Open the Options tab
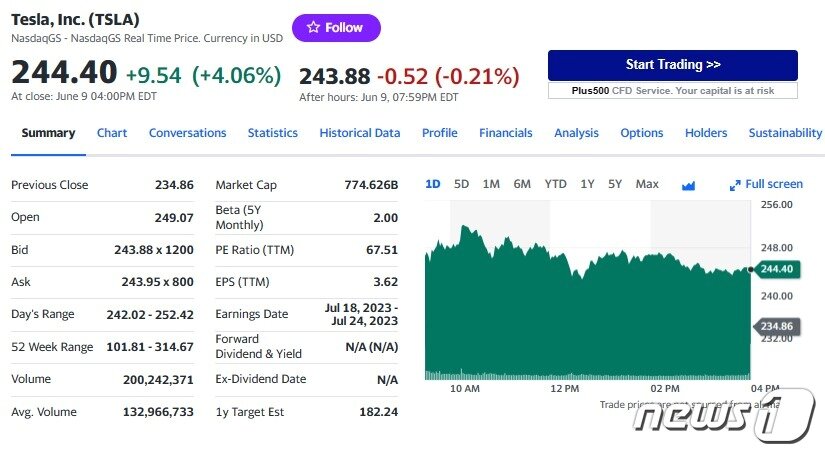Screen dimensions: 825x455 (641, 133)
